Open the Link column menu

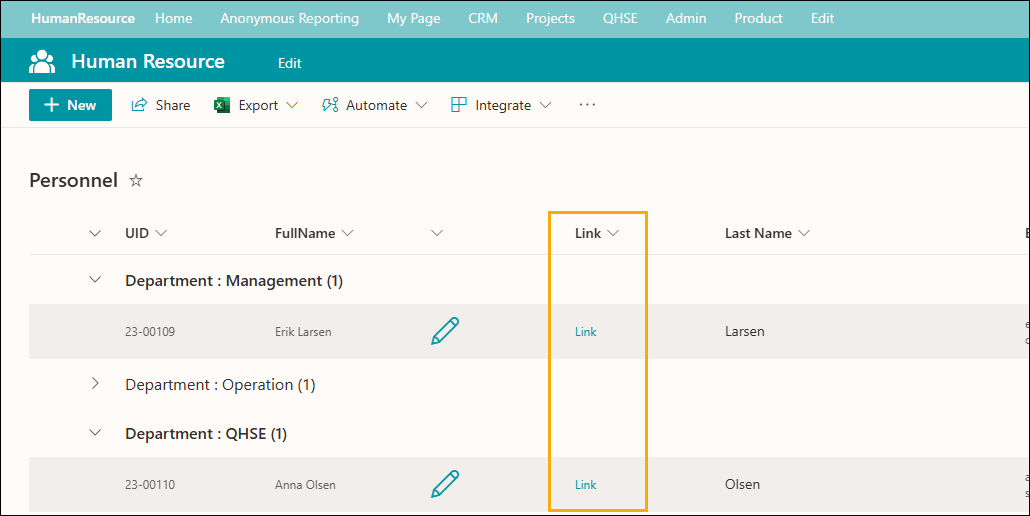(613, 233)
